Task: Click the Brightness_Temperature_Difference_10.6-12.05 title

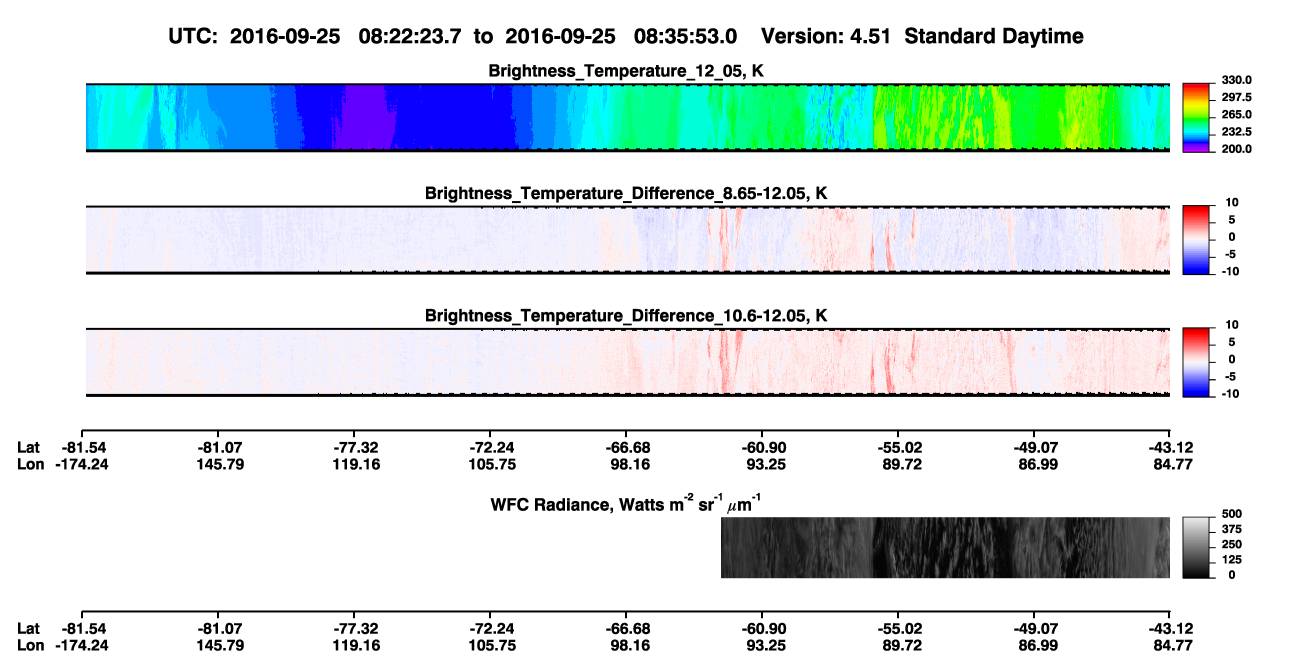Action: coord(627,316)
